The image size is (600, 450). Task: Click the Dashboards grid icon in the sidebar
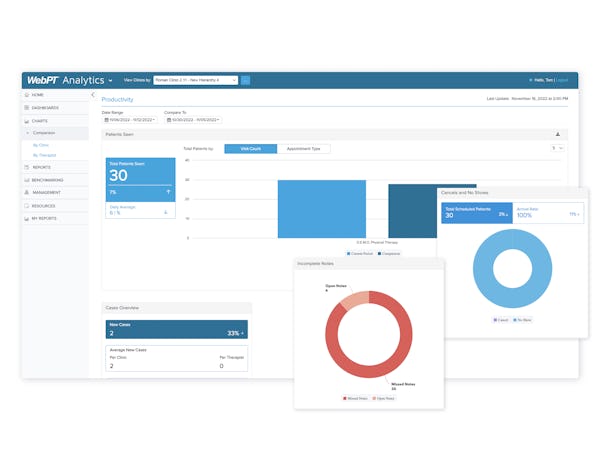(26, 108)
